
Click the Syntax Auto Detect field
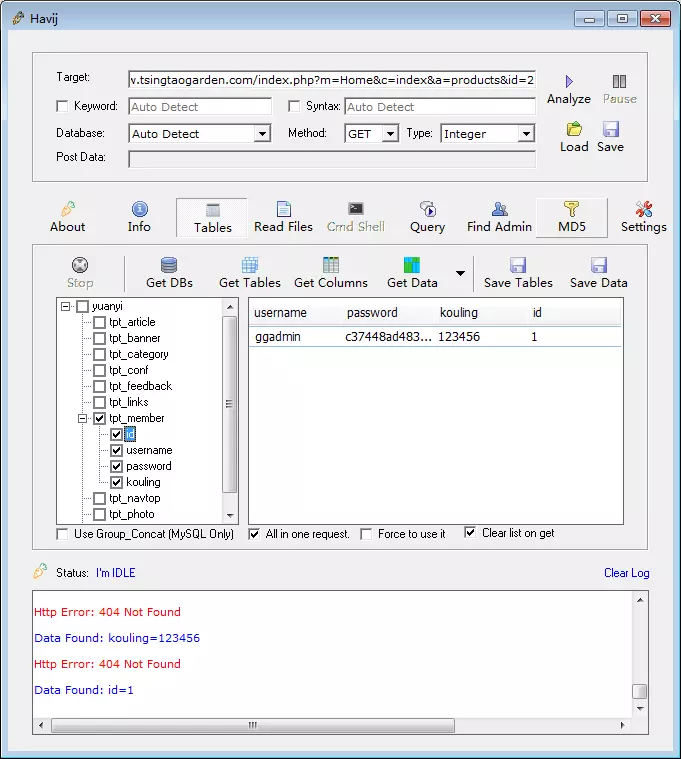point(440,106)
